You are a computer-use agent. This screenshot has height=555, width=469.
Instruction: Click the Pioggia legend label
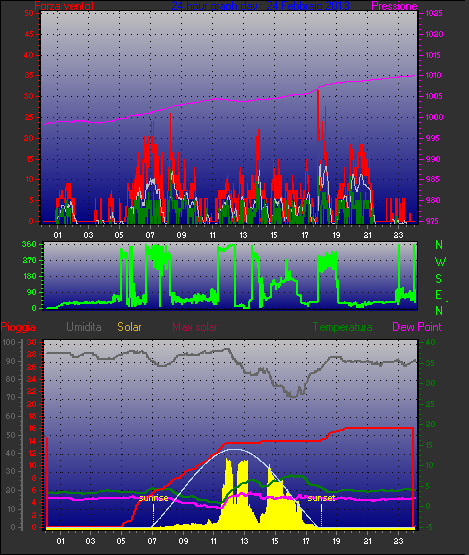click(x=18, y=327)
